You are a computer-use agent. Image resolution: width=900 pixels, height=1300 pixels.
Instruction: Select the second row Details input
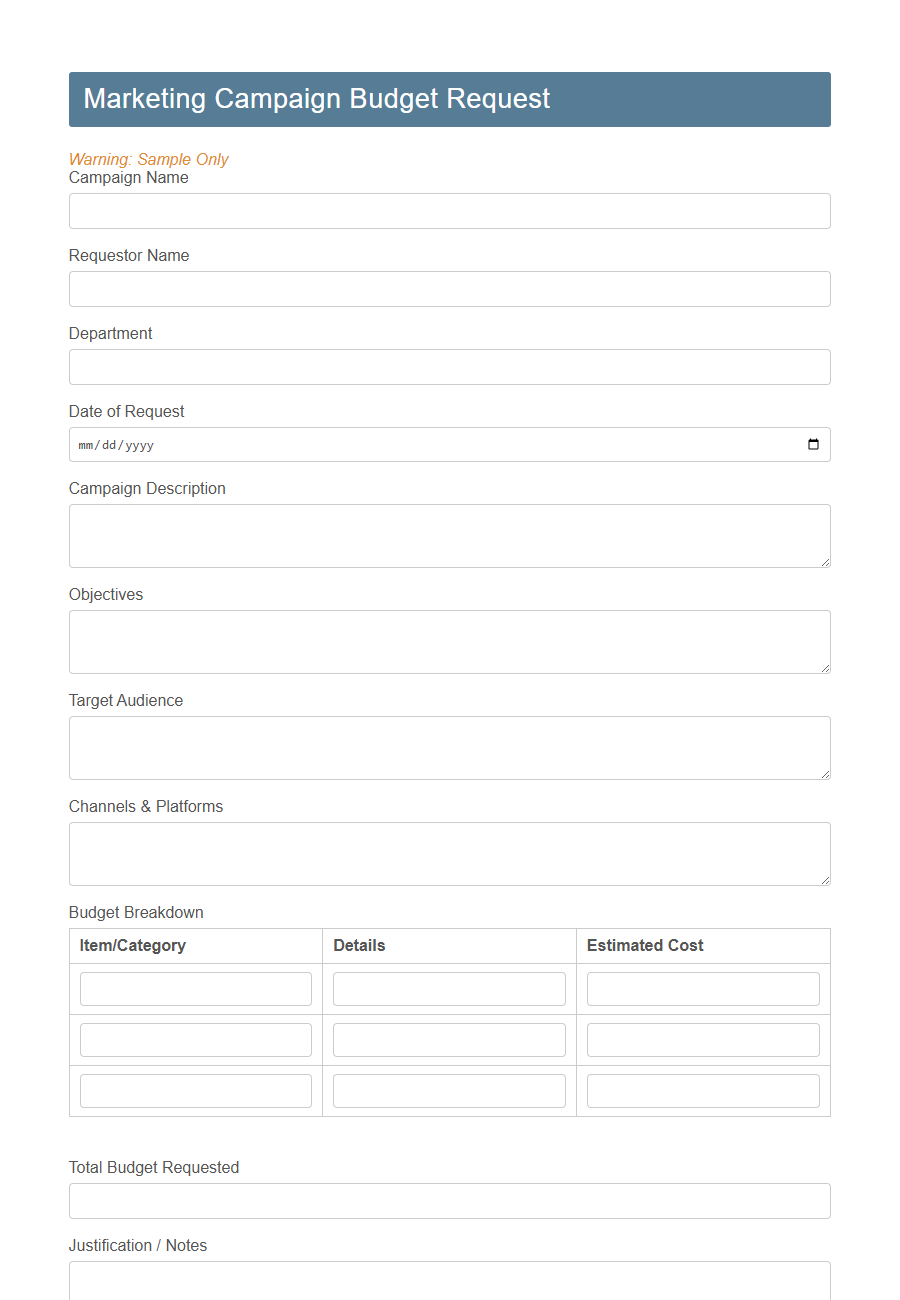click(x=449, y=1039)
